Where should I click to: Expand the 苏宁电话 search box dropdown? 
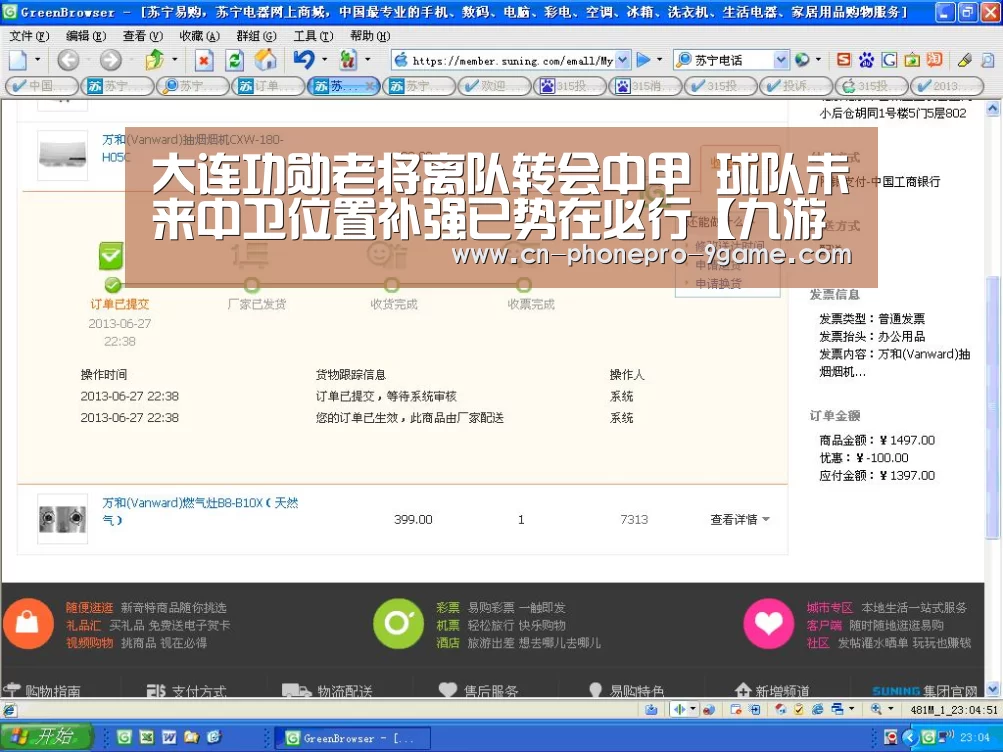[781, 60]
